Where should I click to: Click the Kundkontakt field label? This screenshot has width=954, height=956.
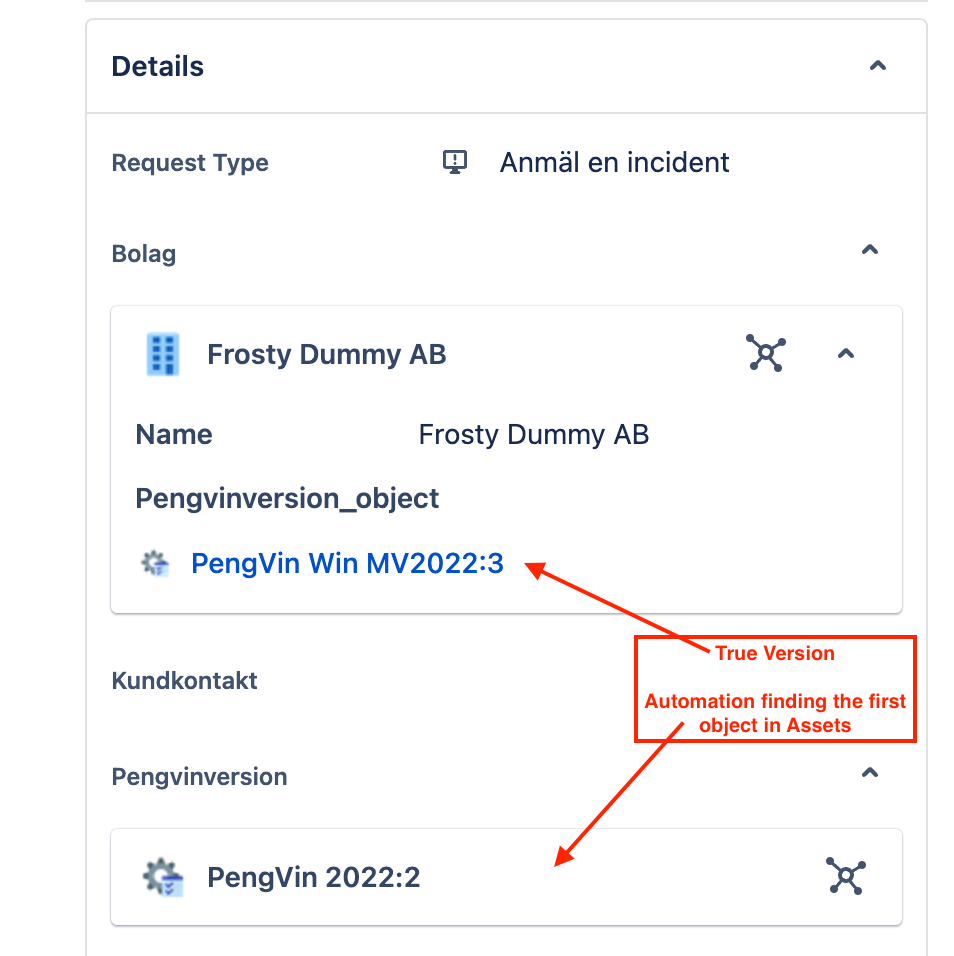click(x=183, y=680)
